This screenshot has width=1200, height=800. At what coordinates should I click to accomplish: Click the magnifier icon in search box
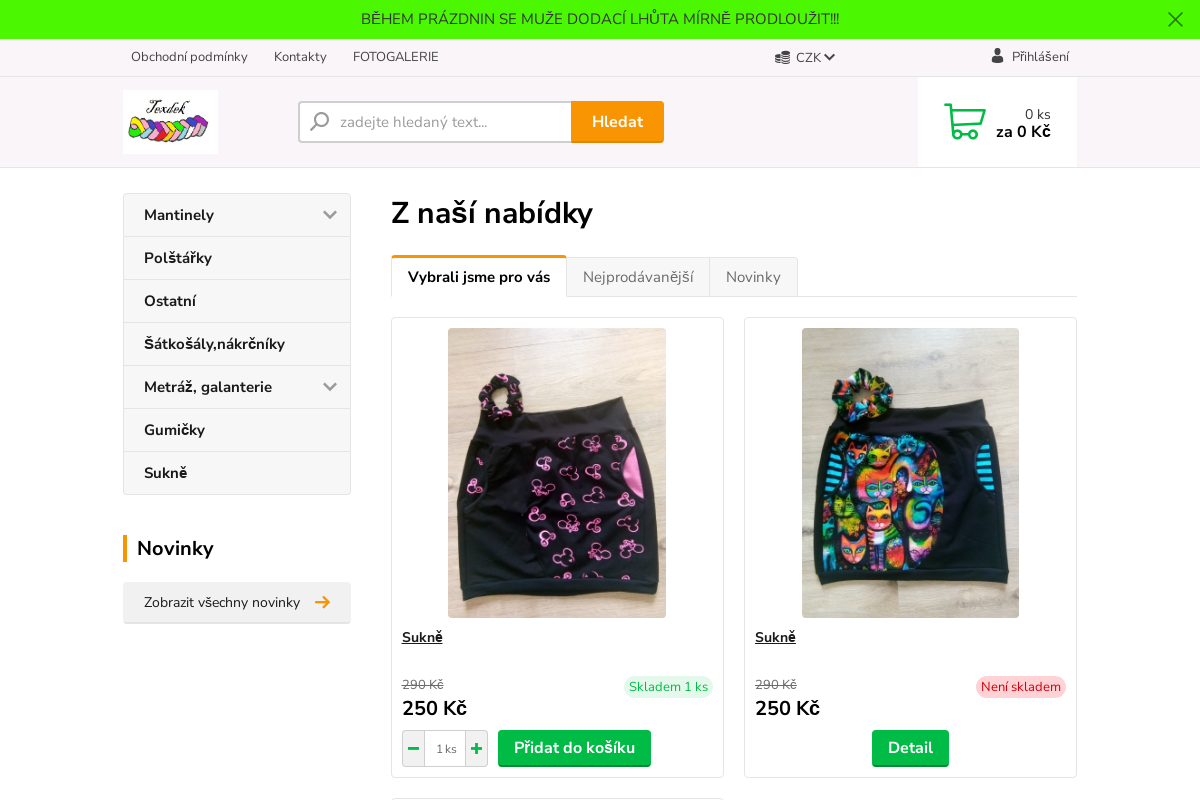tap(320, 122)
